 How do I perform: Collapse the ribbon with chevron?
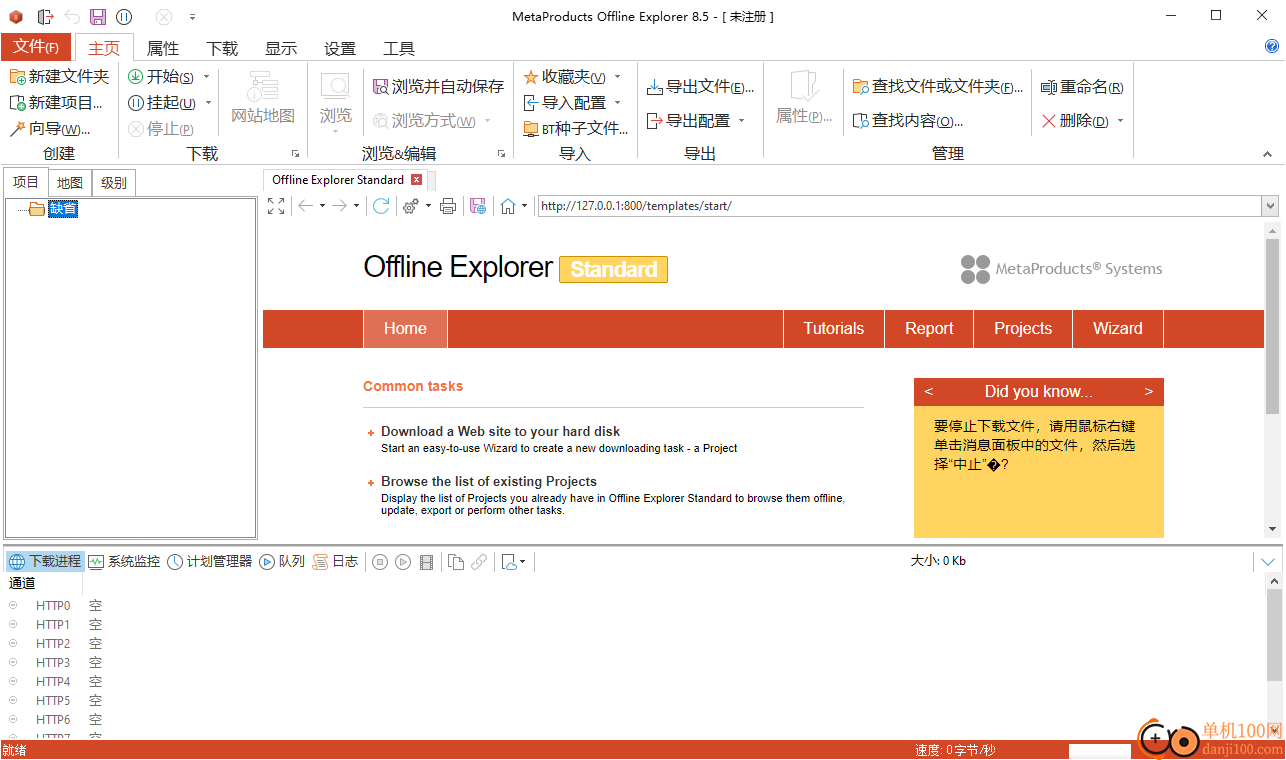(x=1267, y=154)
